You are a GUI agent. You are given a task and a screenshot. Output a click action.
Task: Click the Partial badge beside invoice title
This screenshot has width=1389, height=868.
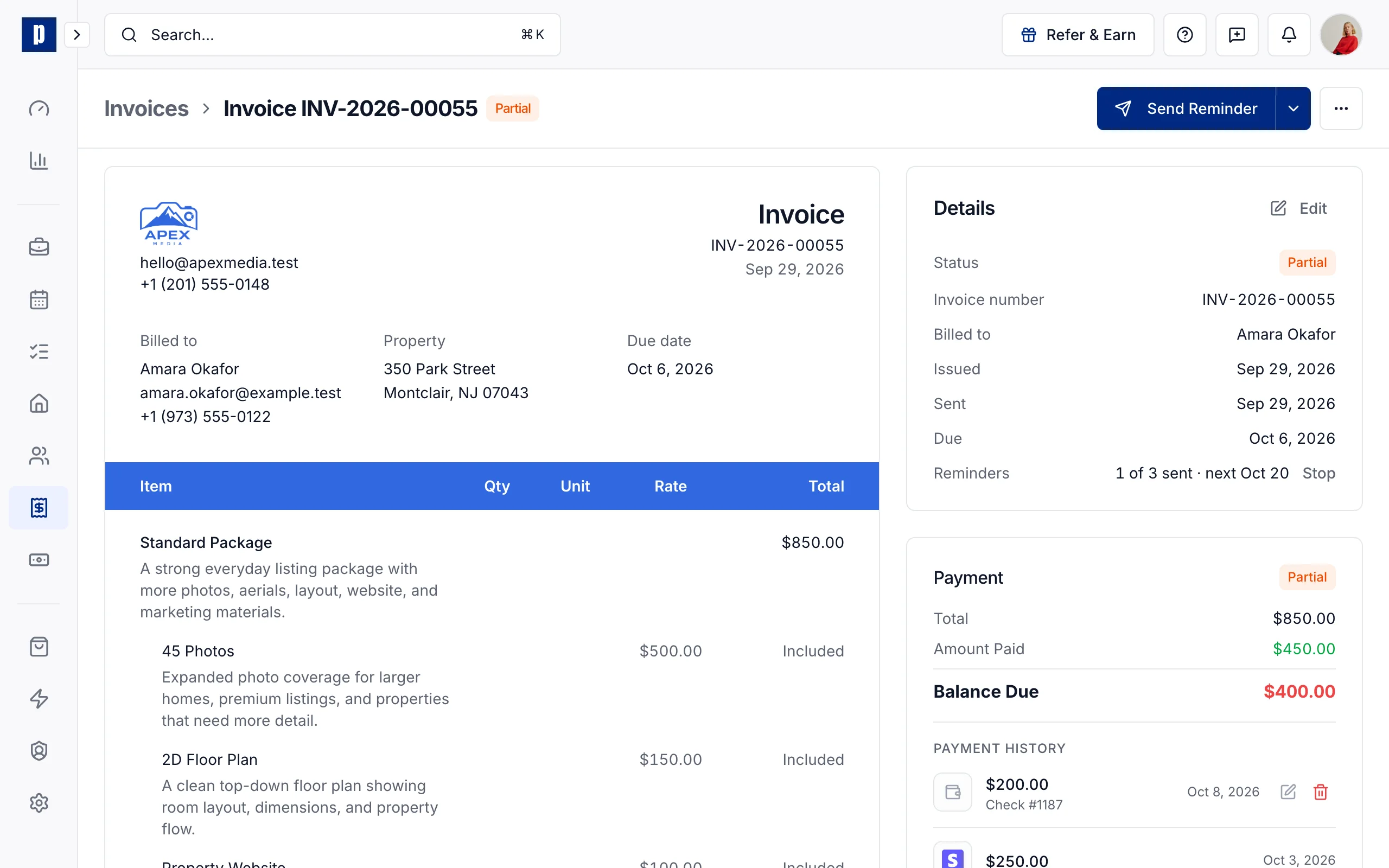tap(513, 108)
